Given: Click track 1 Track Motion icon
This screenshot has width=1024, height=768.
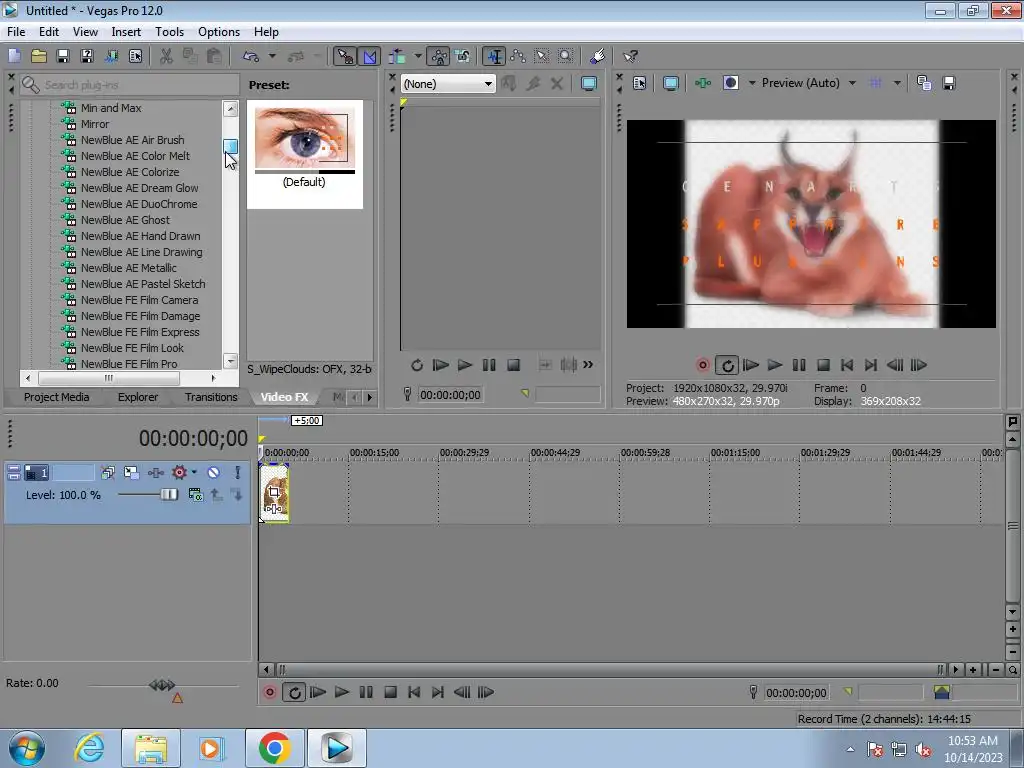Looking at the screenshot, I should (x=131, y=472).
